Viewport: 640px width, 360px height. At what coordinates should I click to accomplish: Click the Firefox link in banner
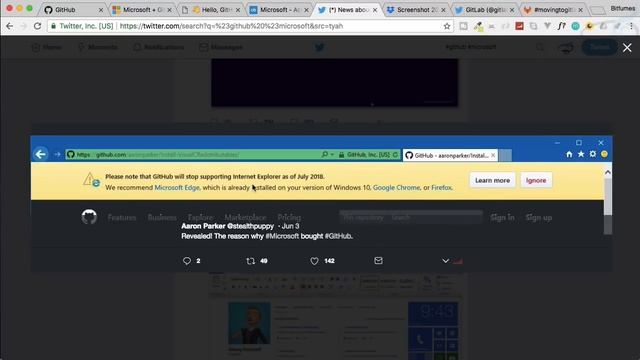441,188
